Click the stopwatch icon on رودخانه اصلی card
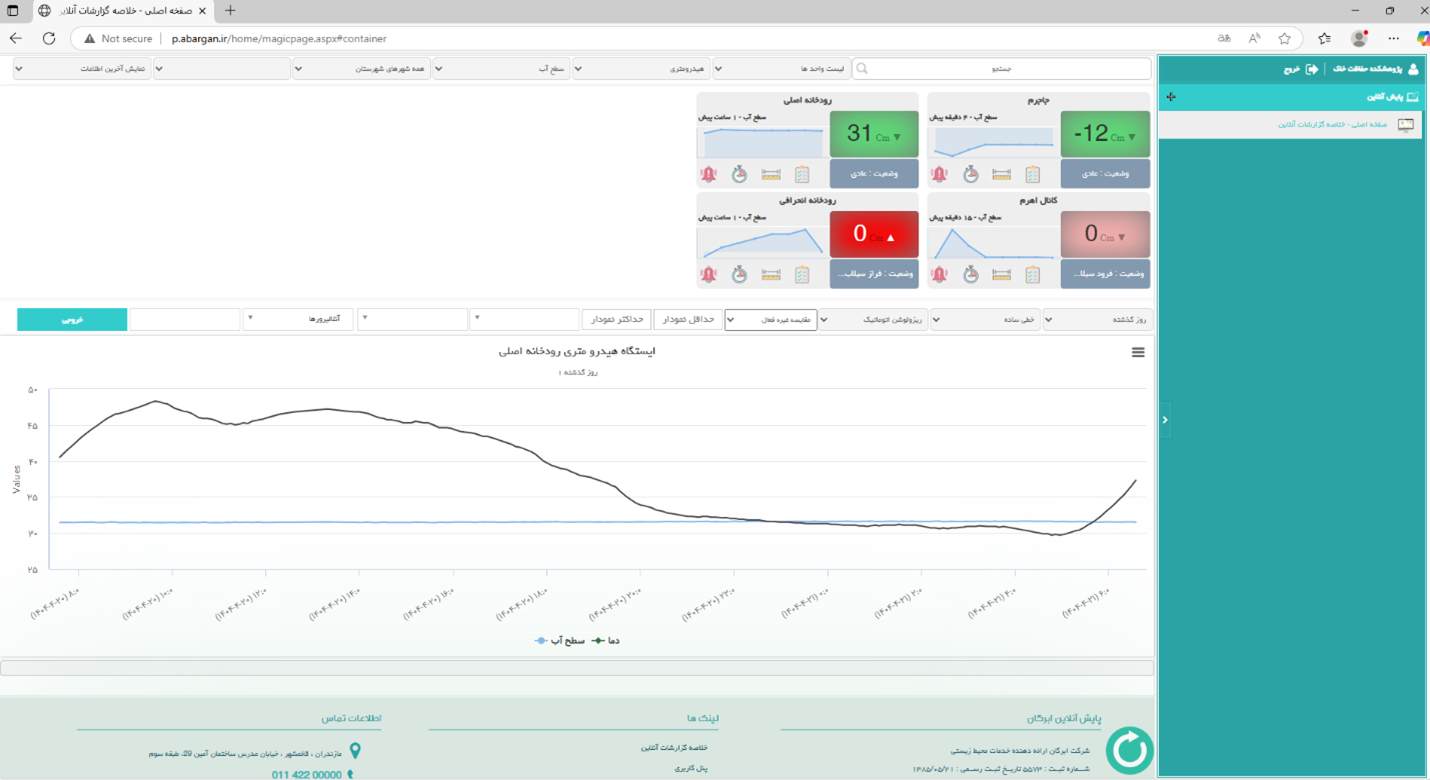 coord(739,174)
